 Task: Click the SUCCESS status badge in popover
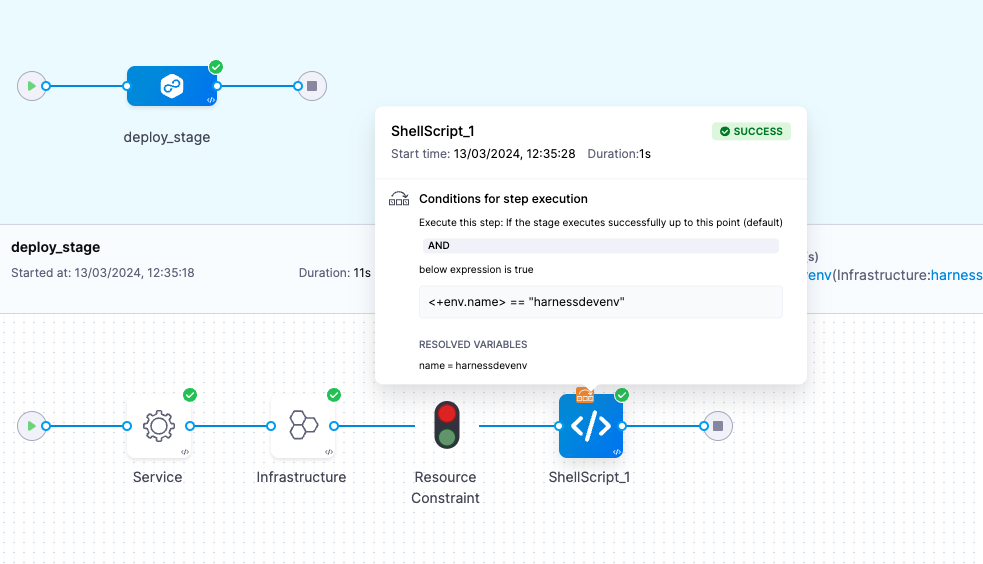tap(751, 131)
